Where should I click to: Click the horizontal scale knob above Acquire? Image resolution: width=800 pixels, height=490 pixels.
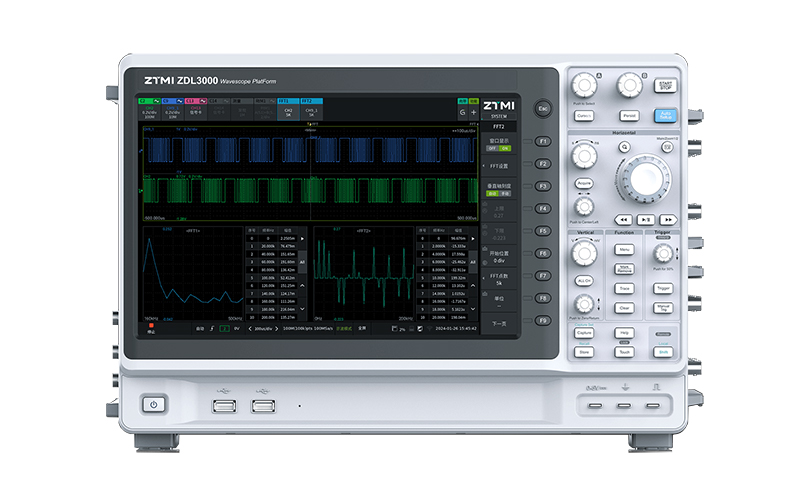[584, 156]
